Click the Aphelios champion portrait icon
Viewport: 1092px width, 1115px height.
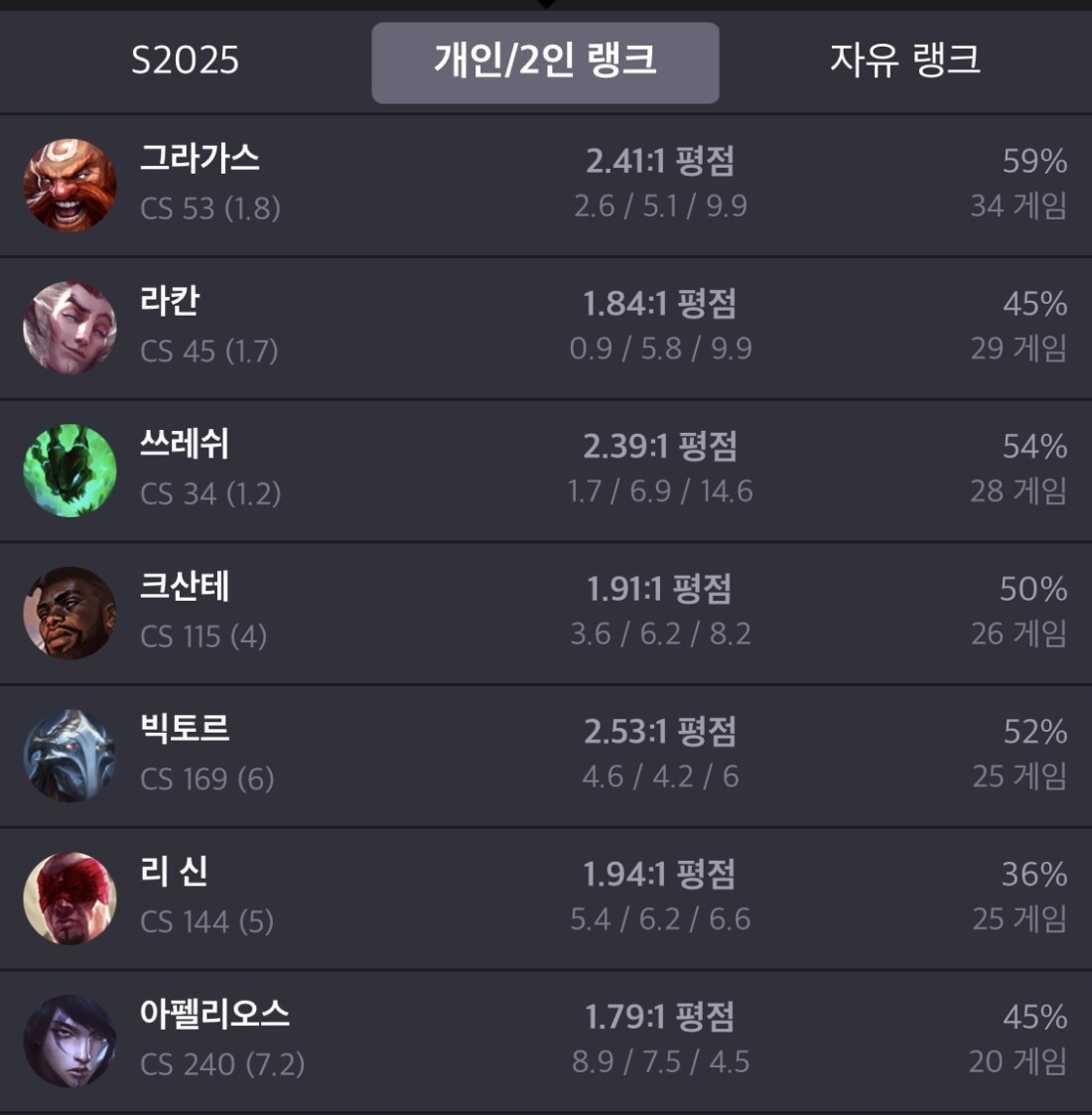[69, 1042]
